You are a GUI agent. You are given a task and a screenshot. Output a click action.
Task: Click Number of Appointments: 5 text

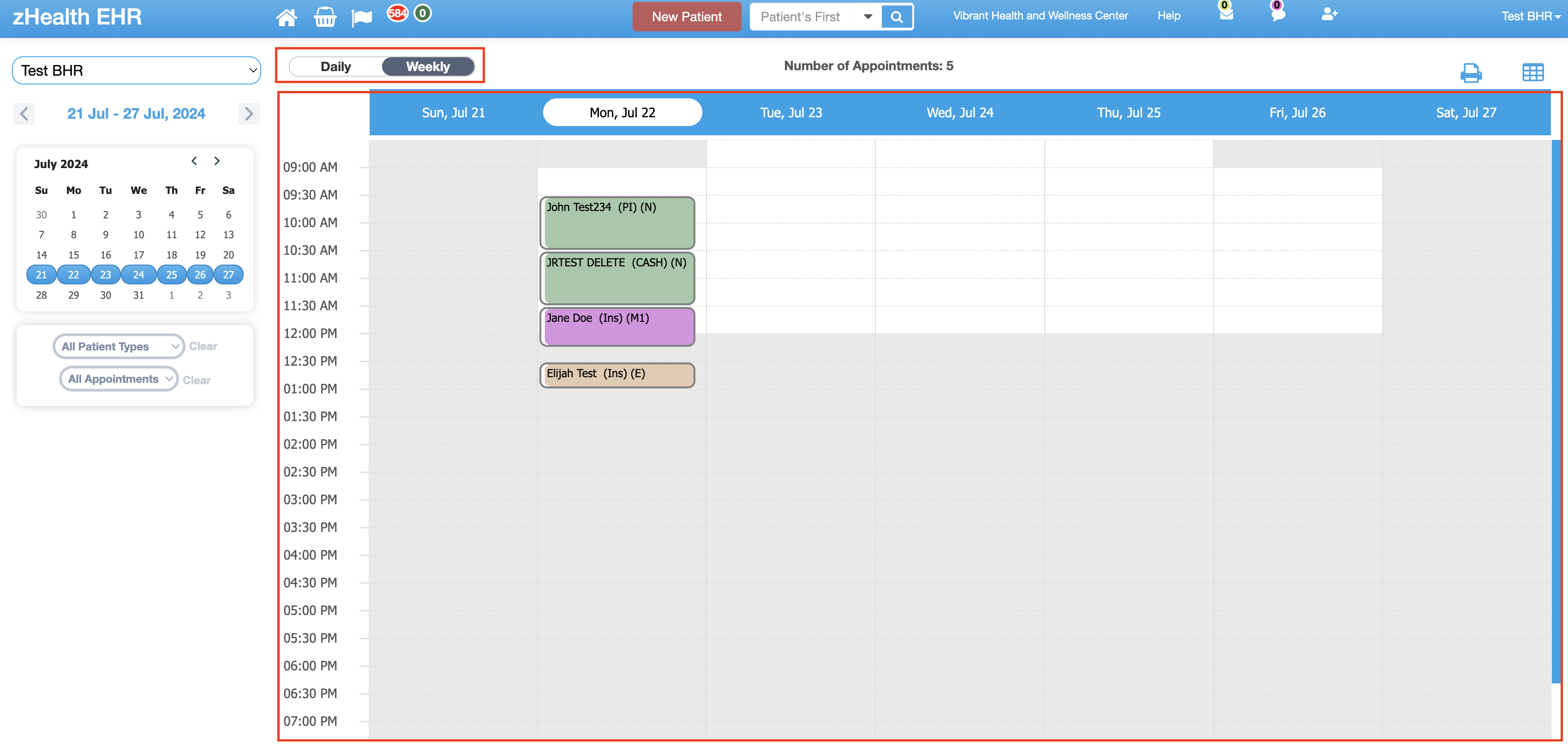[868, 66]
